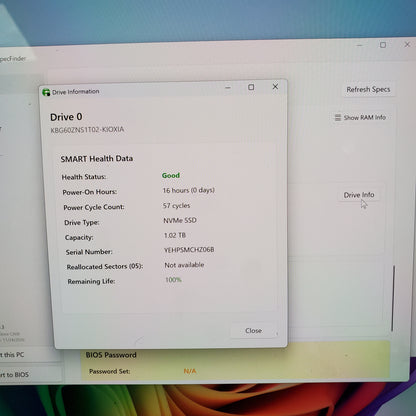
Task: Click the Drive Information dialog app icon
Action: click(46, 92)
